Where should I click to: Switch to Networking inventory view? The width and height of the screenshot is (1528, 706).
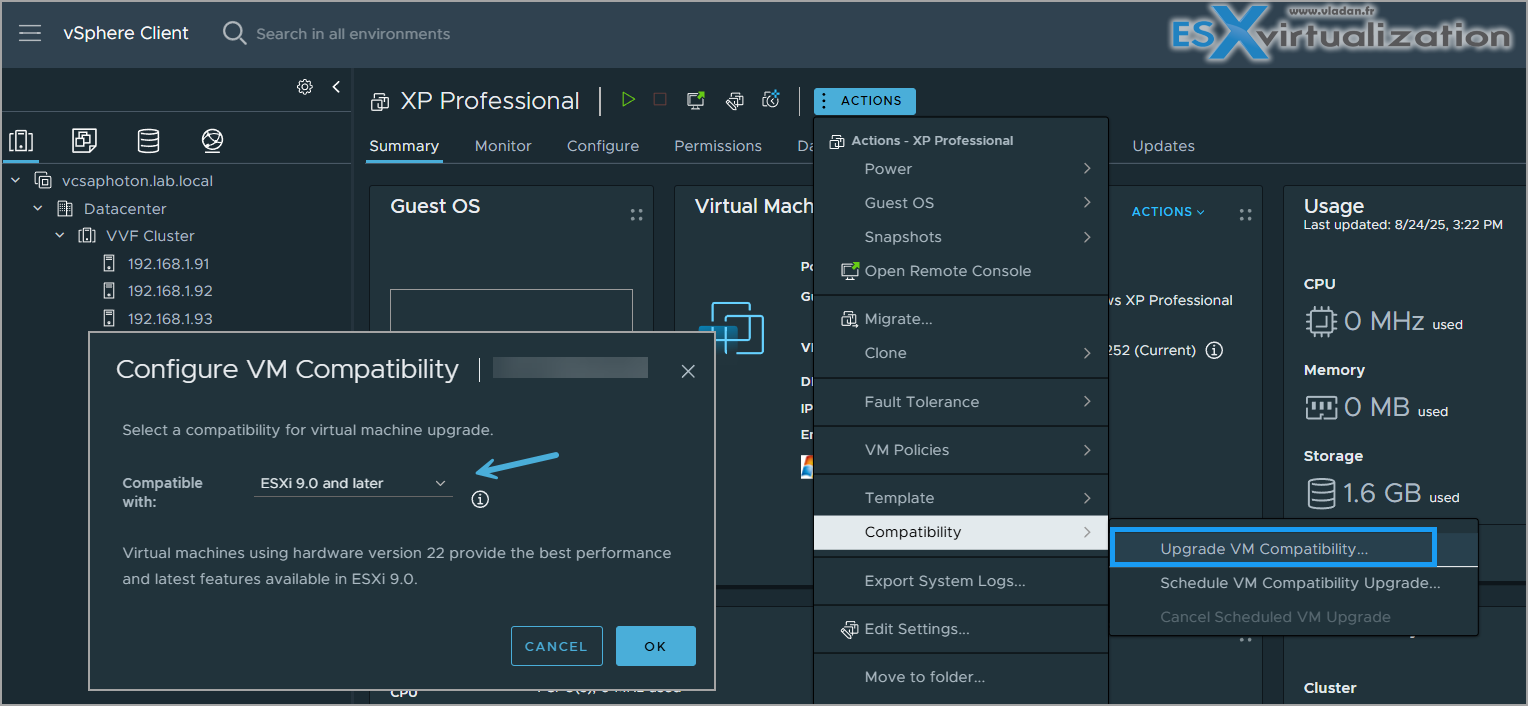click(x=212, y=140)
